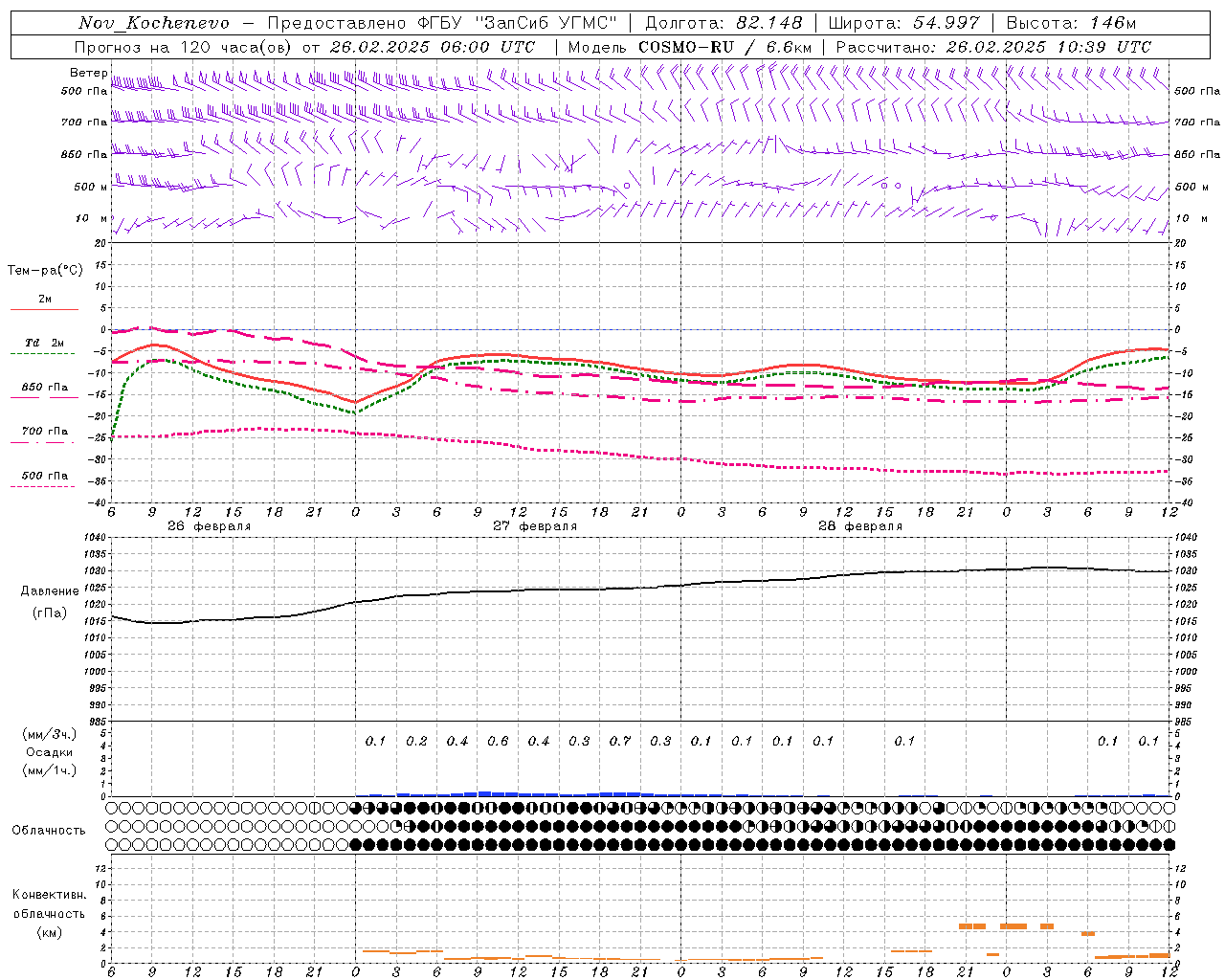Click the "Конвективн." convective cloud label
This screenshot has height=980, width=1225.
click(x=50, y=895)
